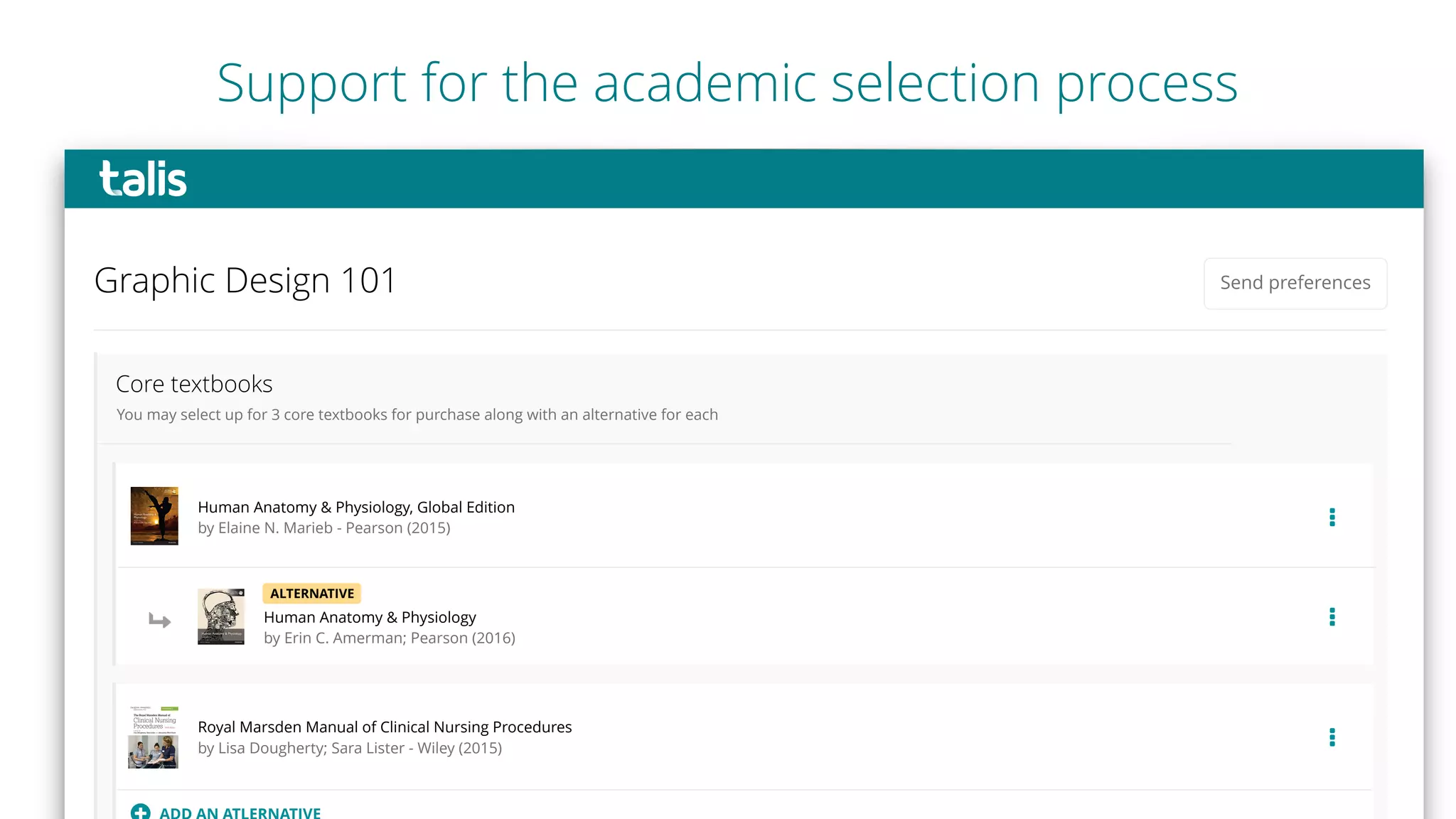The image size is (1456, 819).
Task: Click the Core textbooks section heading
Action: click(x=194, y=384)
